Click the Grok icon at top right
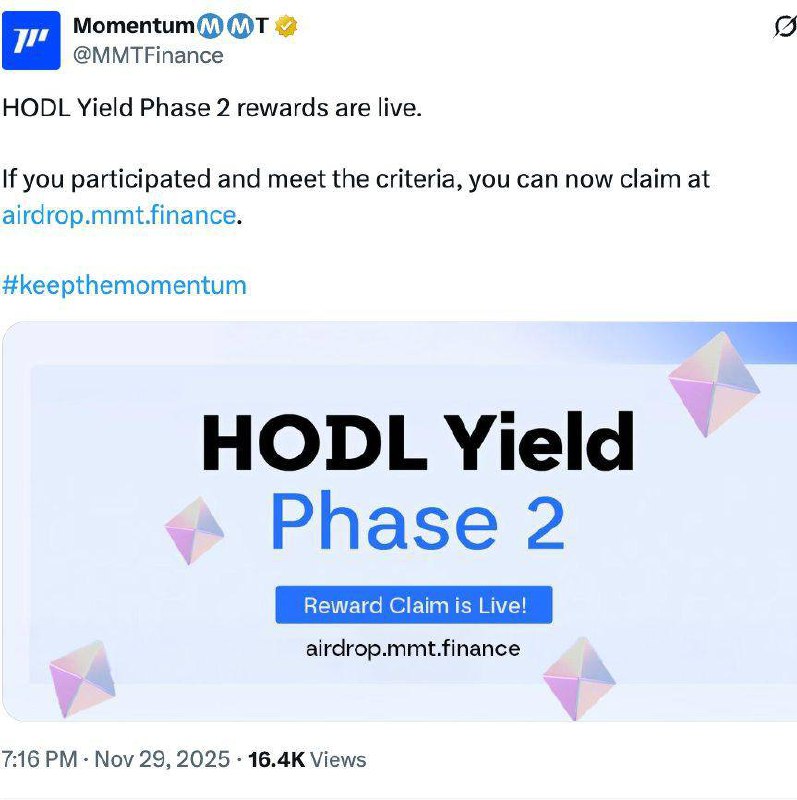Screen dimensions: 797x800 785,27
